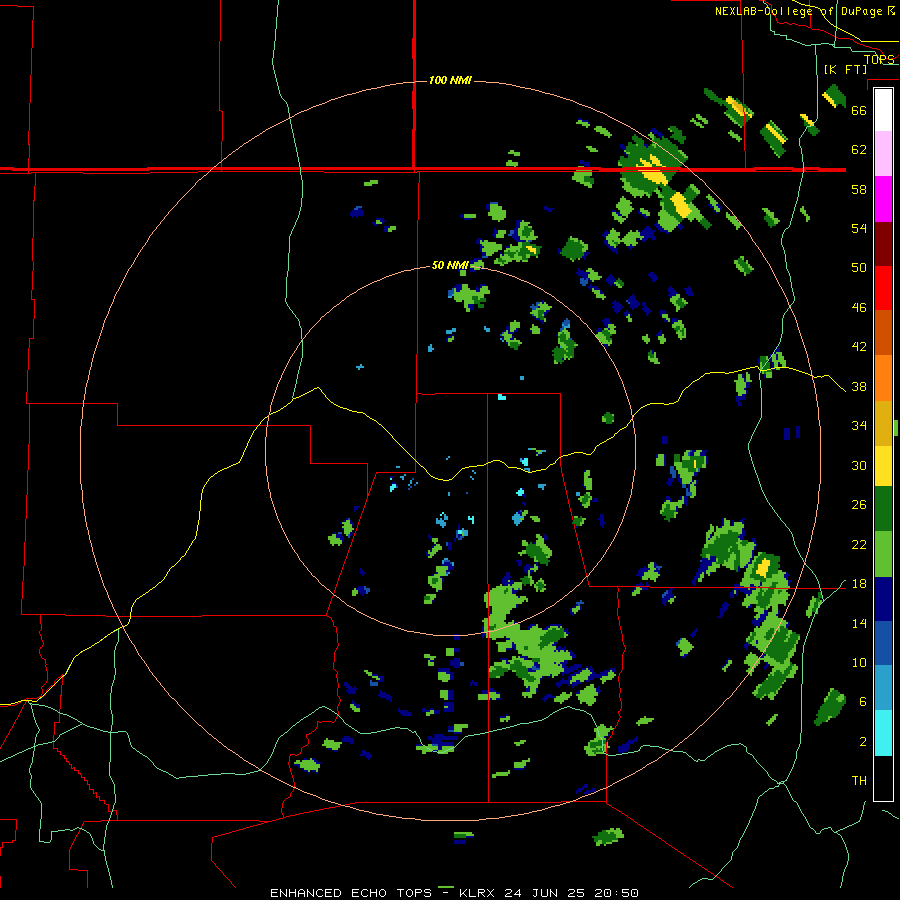Click the '62' legend value
This screenshot has width=900, height=900.
tap(859, 150)
